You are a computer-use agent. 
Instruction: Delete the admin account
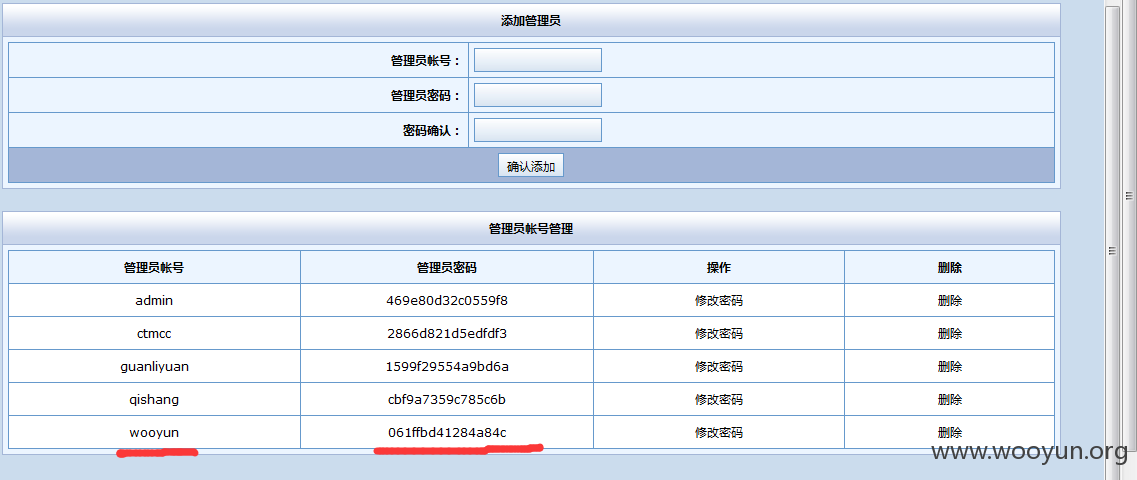(x=949, y=300)
